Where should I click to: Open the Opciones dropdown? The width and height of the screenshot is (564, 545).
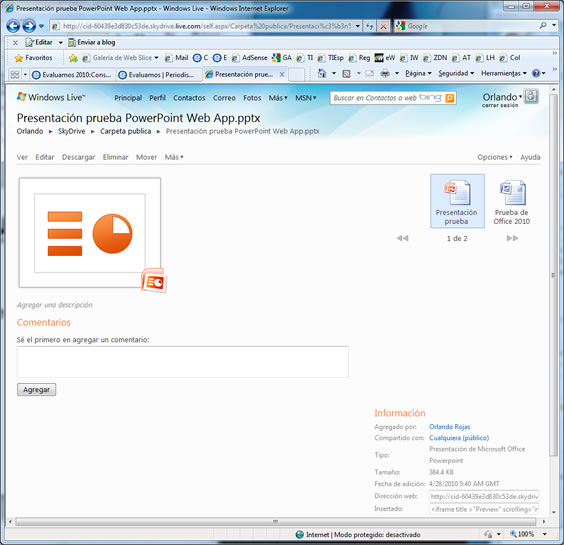[x=495, y=157]
